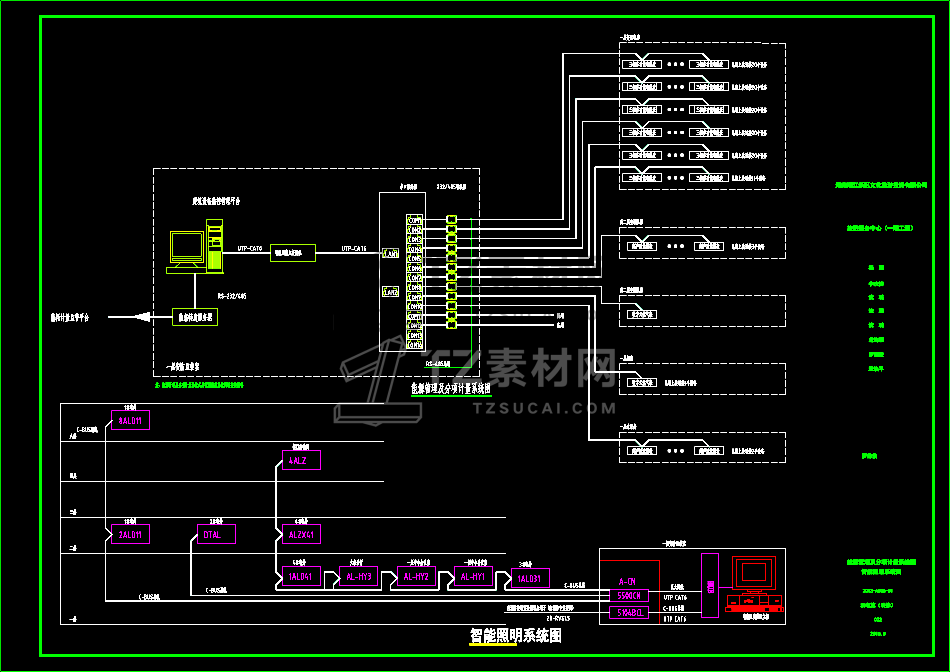Screen dimensions: 950x672
Task: Select the 1AL041 panel box
Action: point(301,576)
